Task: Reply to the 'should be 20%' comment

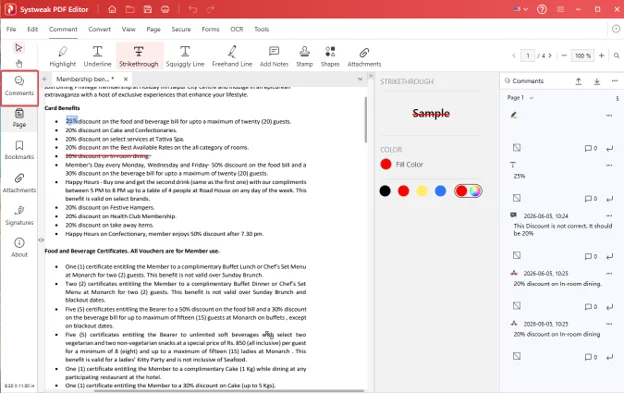Action: point(609,257)
